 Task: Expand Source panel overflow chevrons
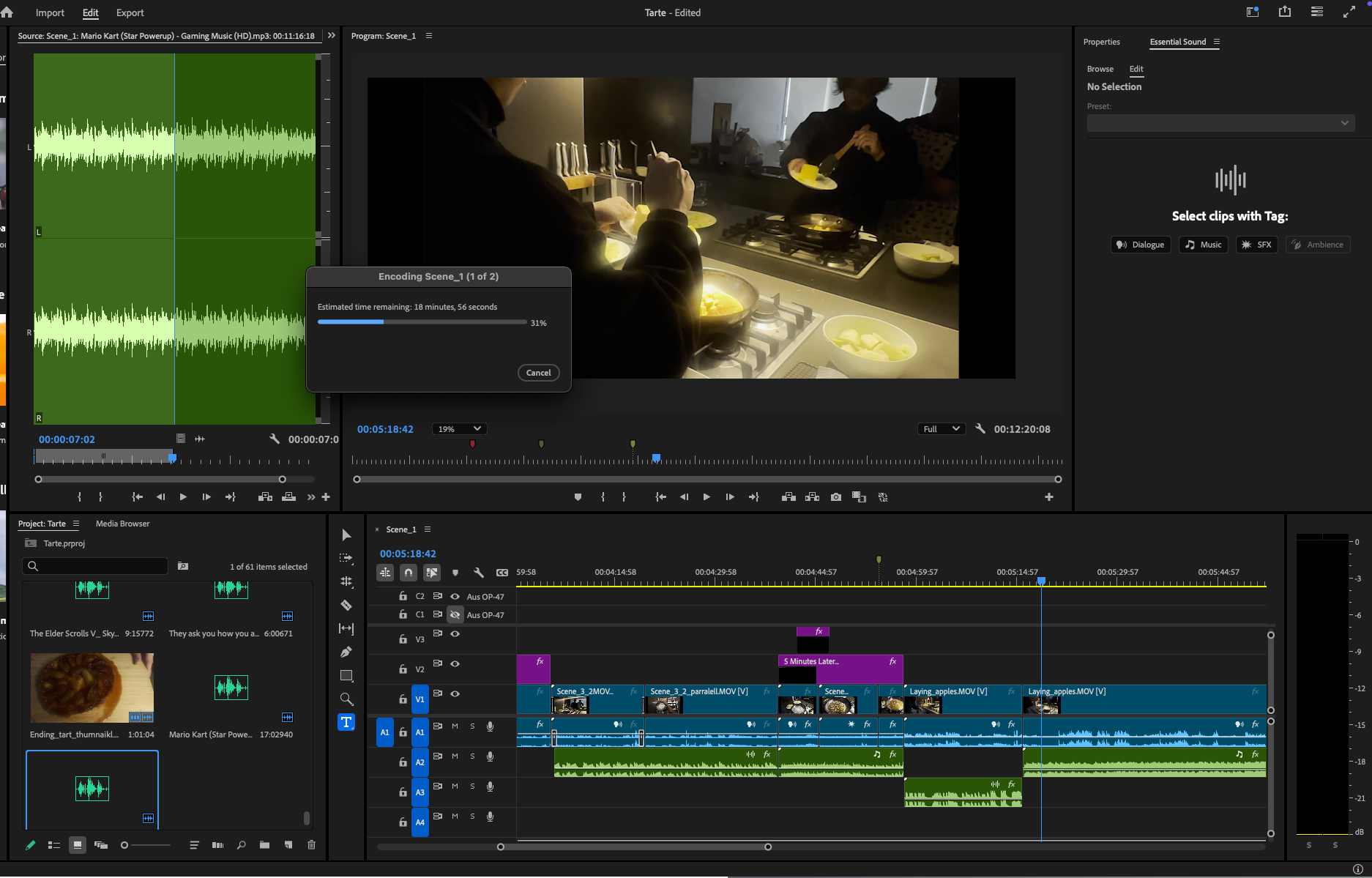click(332, 35)
